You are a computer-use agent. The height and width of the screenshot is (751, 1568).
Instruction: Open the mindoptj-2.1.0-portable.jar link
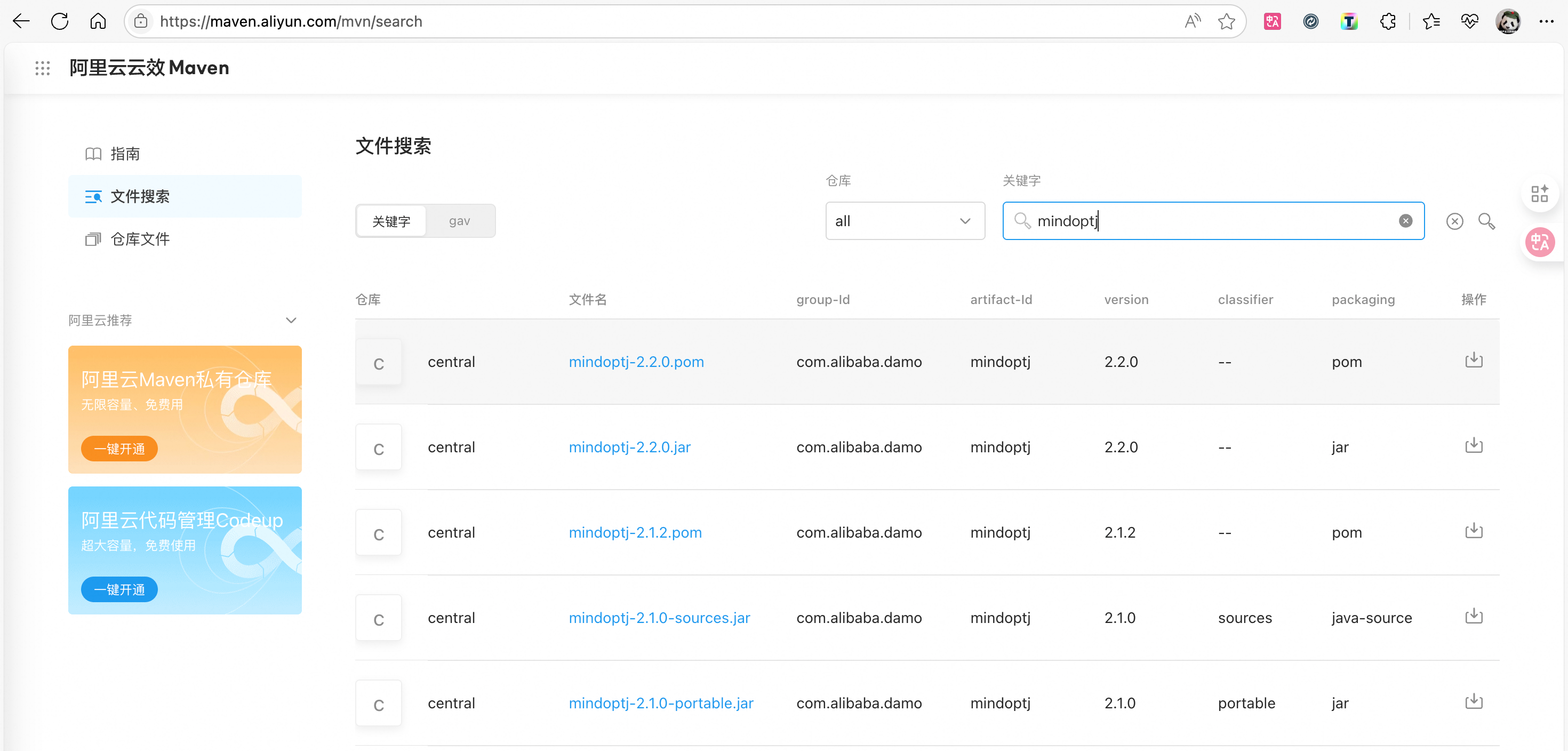coord(661,702)
